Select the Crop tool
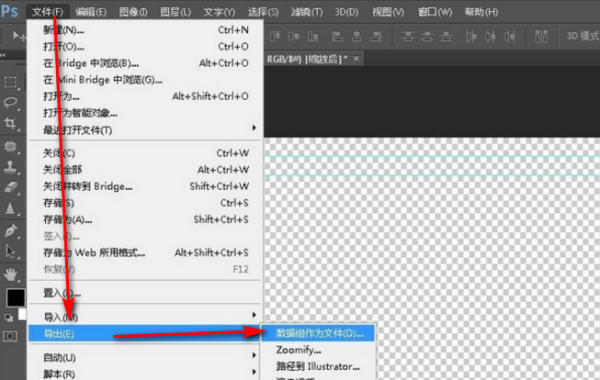 click(x=10, y=123)
